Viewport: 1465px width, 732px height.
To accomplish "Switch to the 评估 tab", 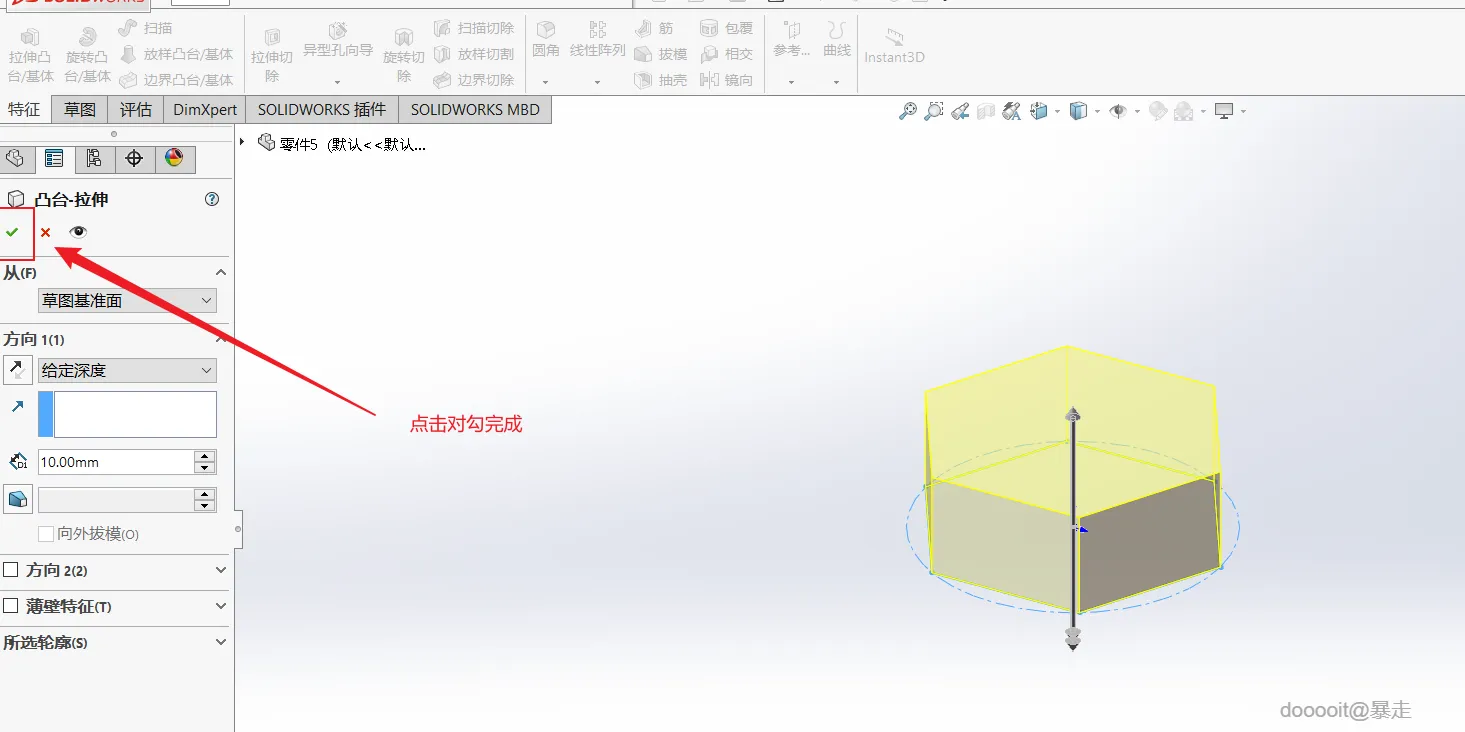I will click(x=136, y=110).
